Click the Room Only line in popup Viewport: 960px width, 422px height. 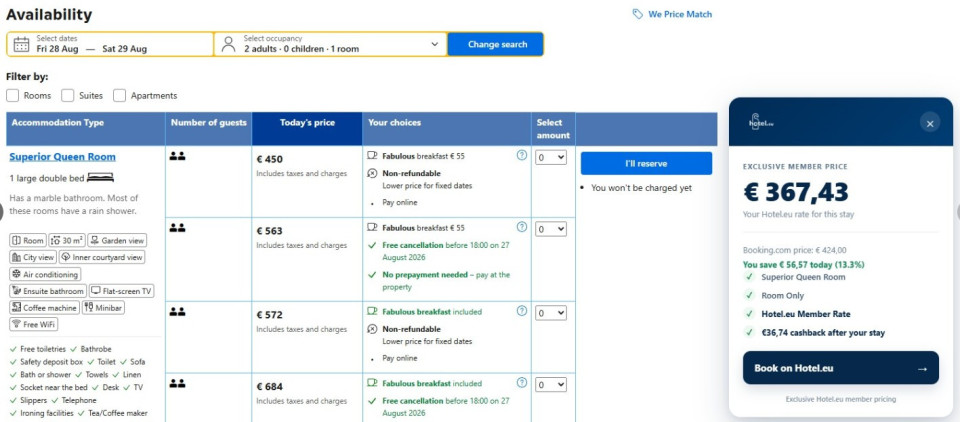(x=782, y=296)
